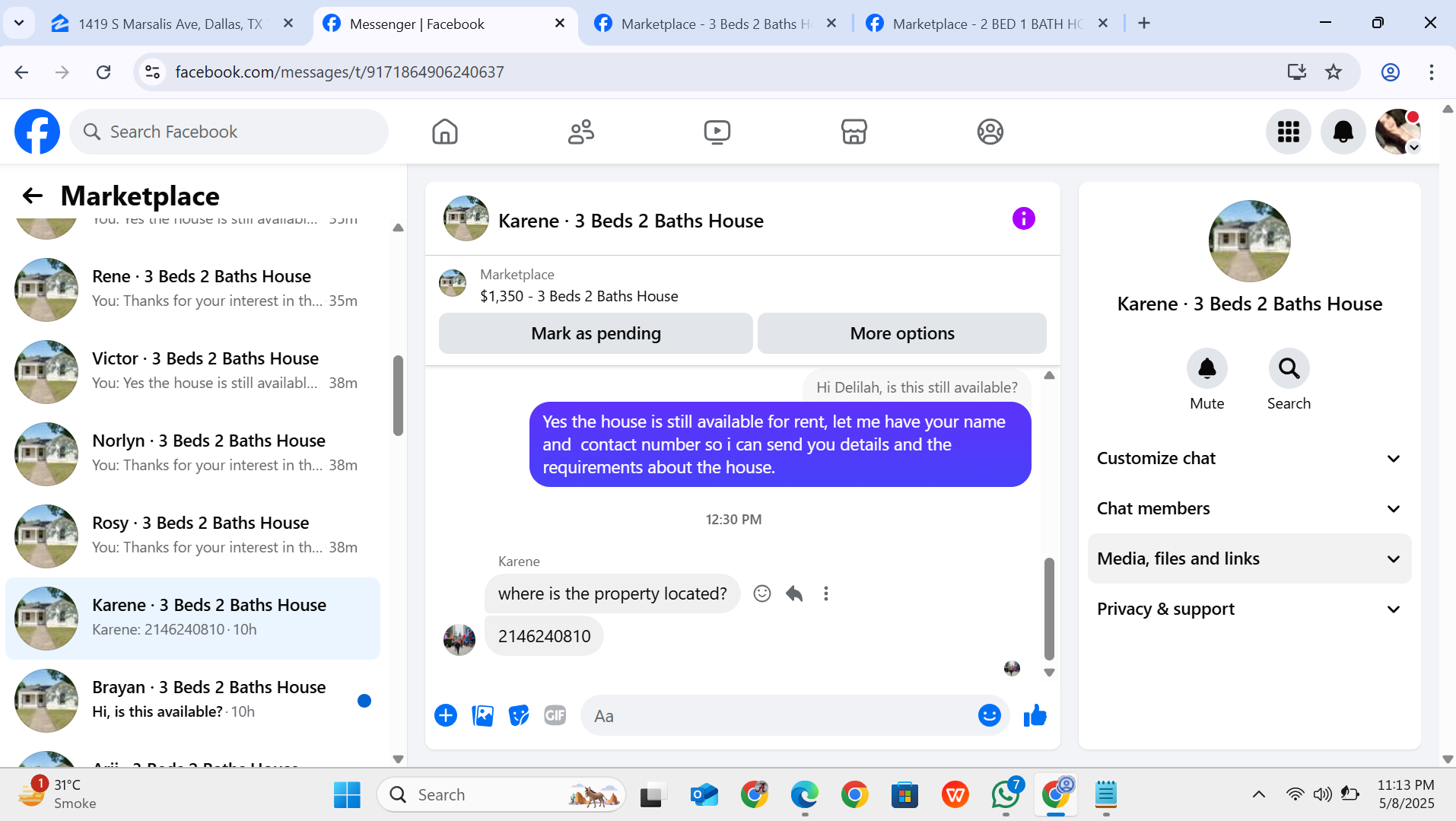Open conversation information purple icon
1456x821 pixels.
click(1024, 219)
